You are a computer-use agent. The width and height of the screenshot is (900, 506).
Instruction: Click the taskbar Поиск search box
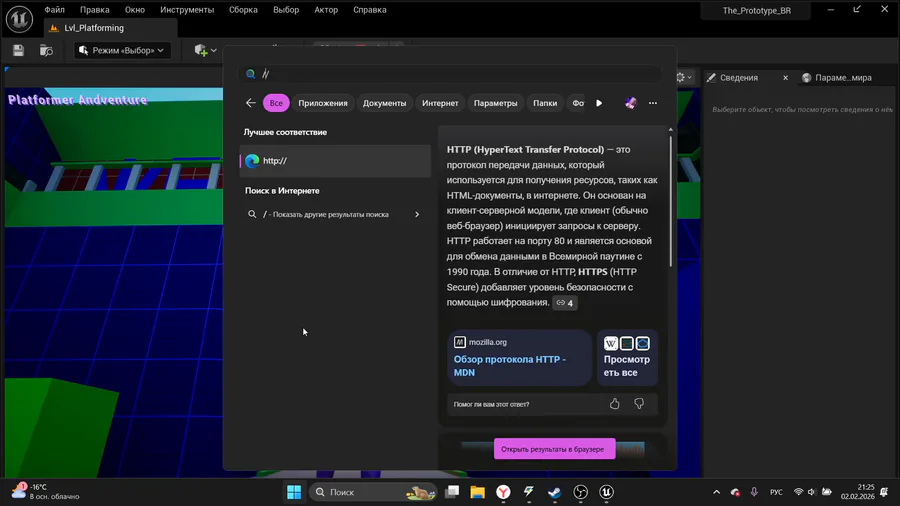coord(373,492)
